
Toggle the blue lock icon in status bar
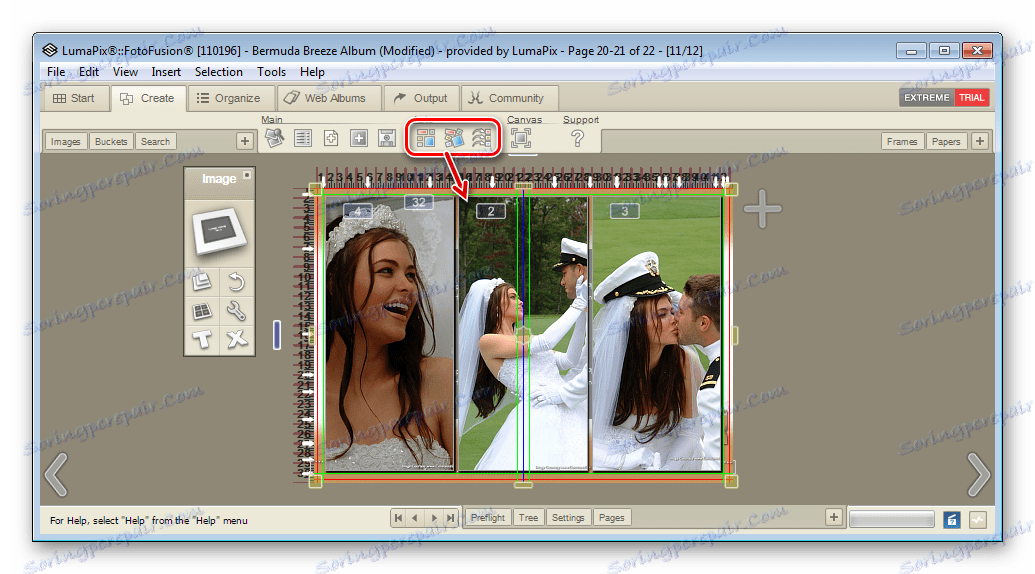tap(952, 518)
